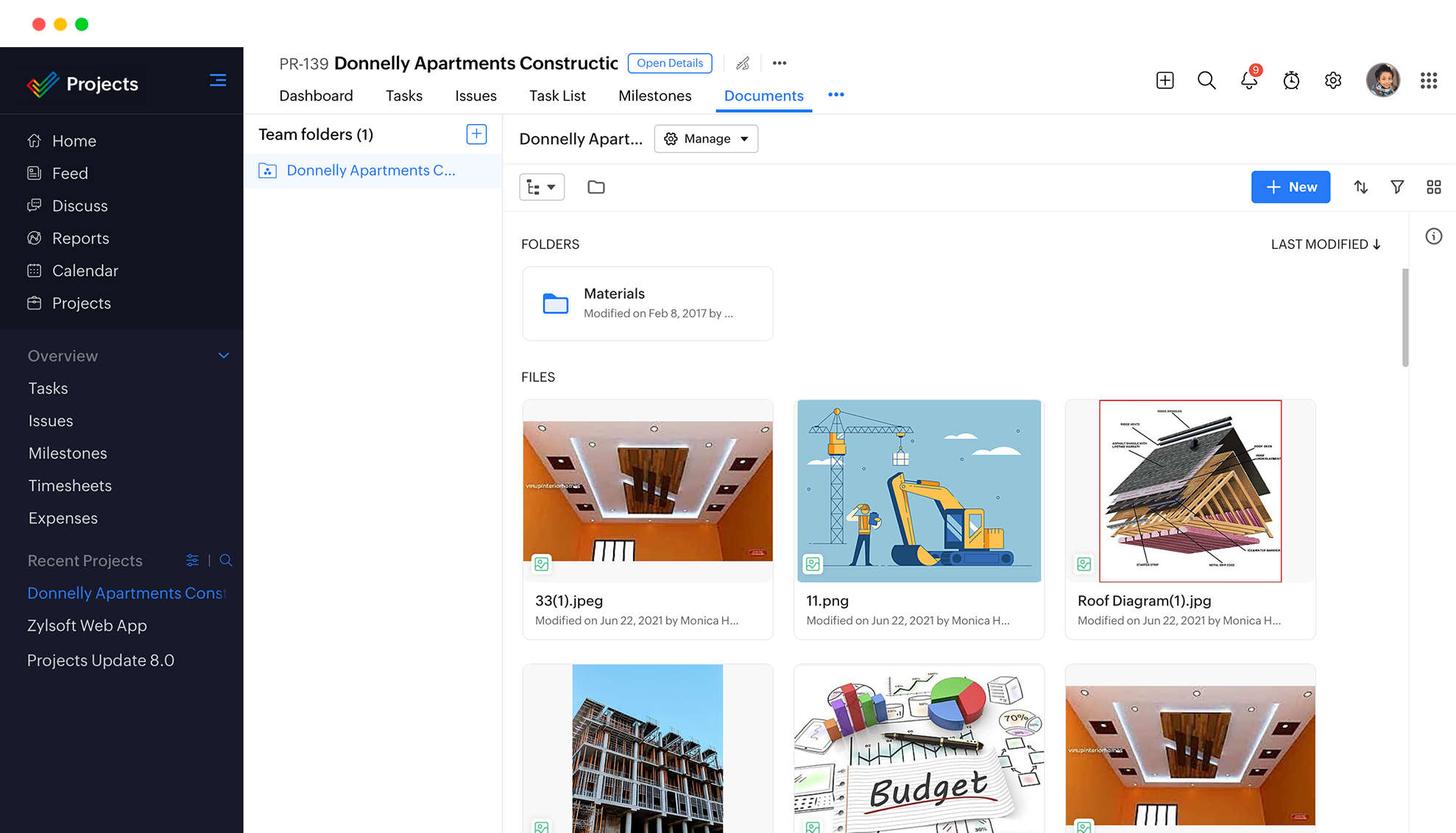
Task: Click the sort arrows icon
Action: click(1360, 187)
